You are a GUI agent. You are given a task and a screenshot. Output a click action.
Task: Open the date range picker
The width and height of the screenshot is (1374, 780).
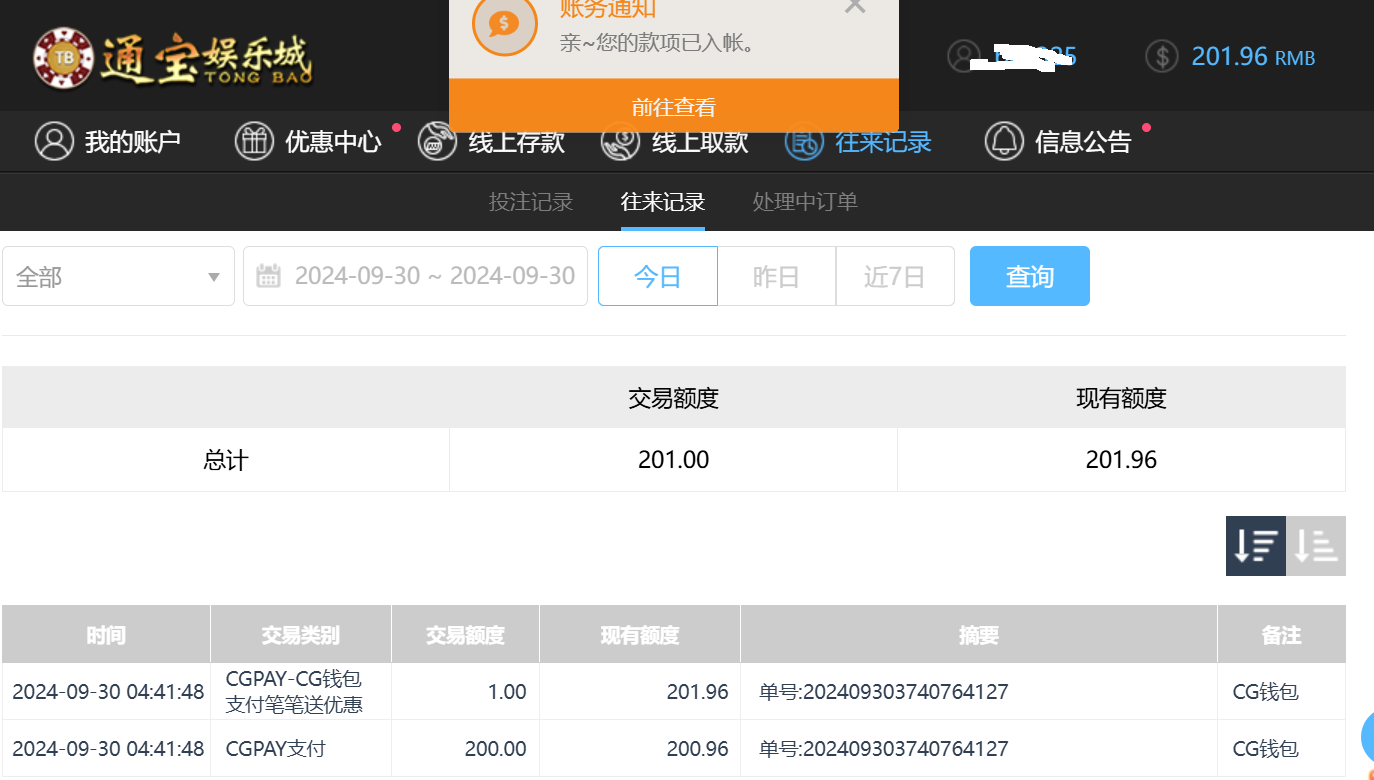point(434,276)
